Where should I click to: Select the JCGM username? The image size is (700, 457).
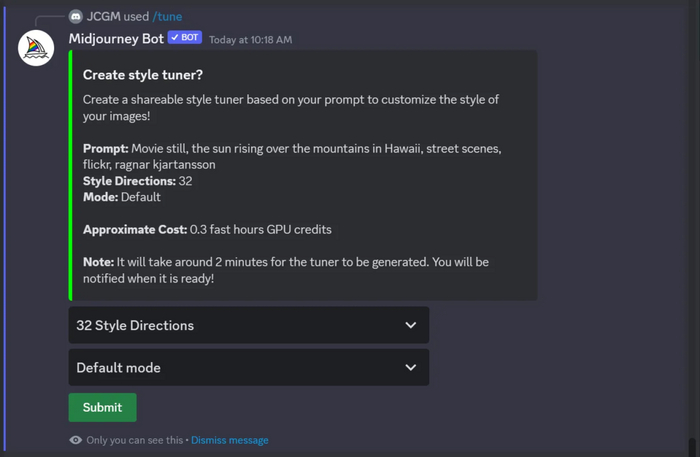click(103, 17)
